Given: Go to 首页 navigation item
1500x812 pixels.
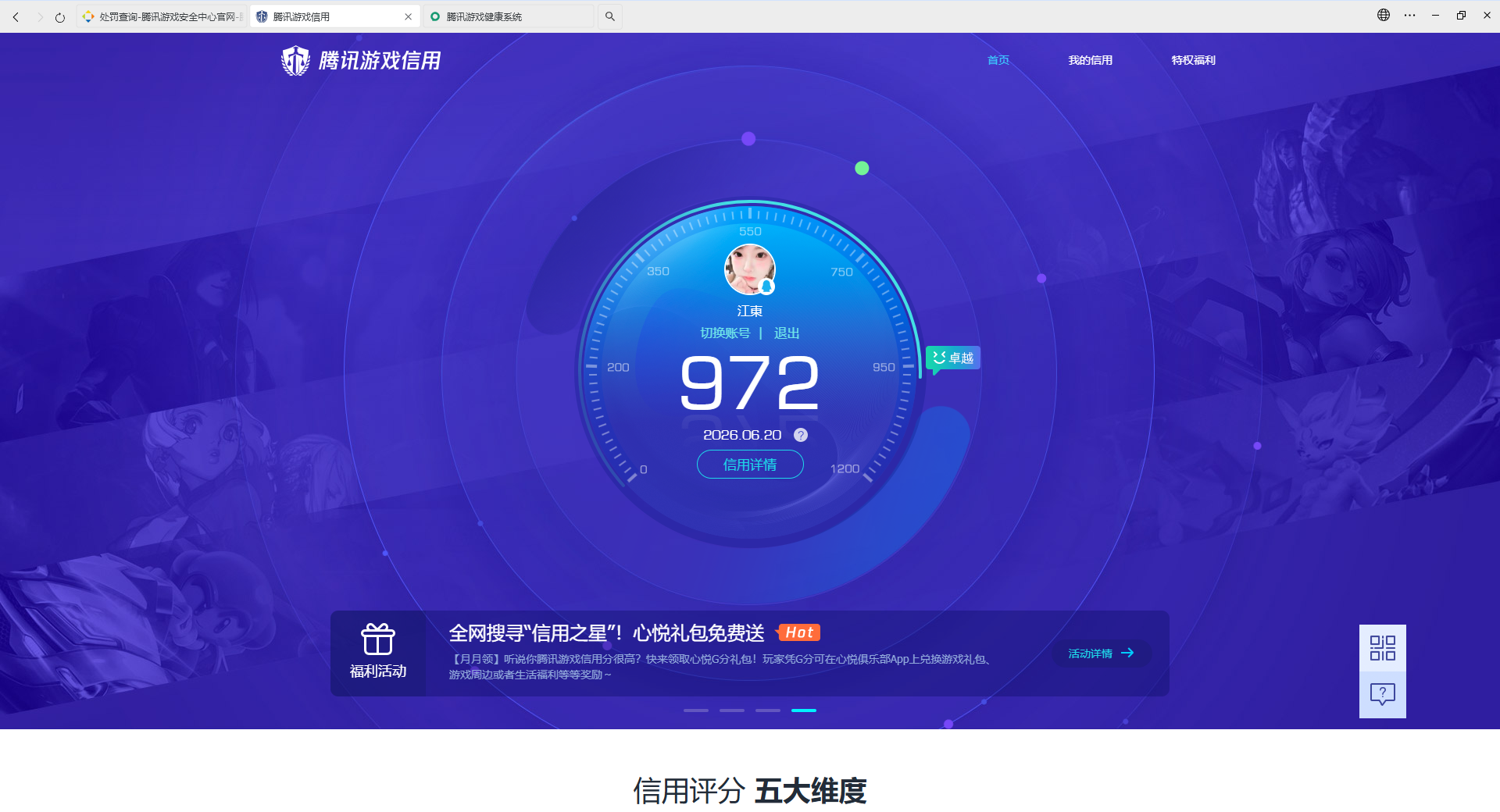Looking at the screenshot, I should coord(998,60).
